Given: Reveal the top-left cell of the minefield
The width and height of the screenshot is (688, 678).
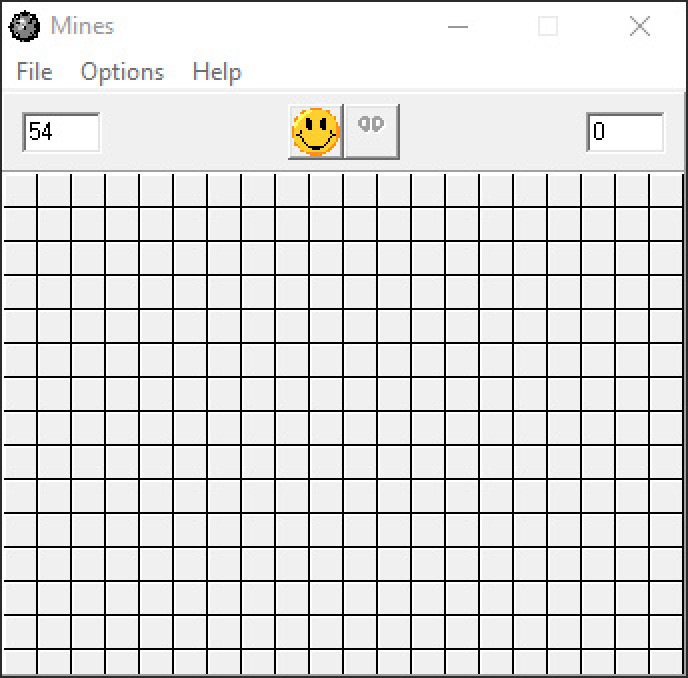Looking at the screenshot, I should coord(20,190).
